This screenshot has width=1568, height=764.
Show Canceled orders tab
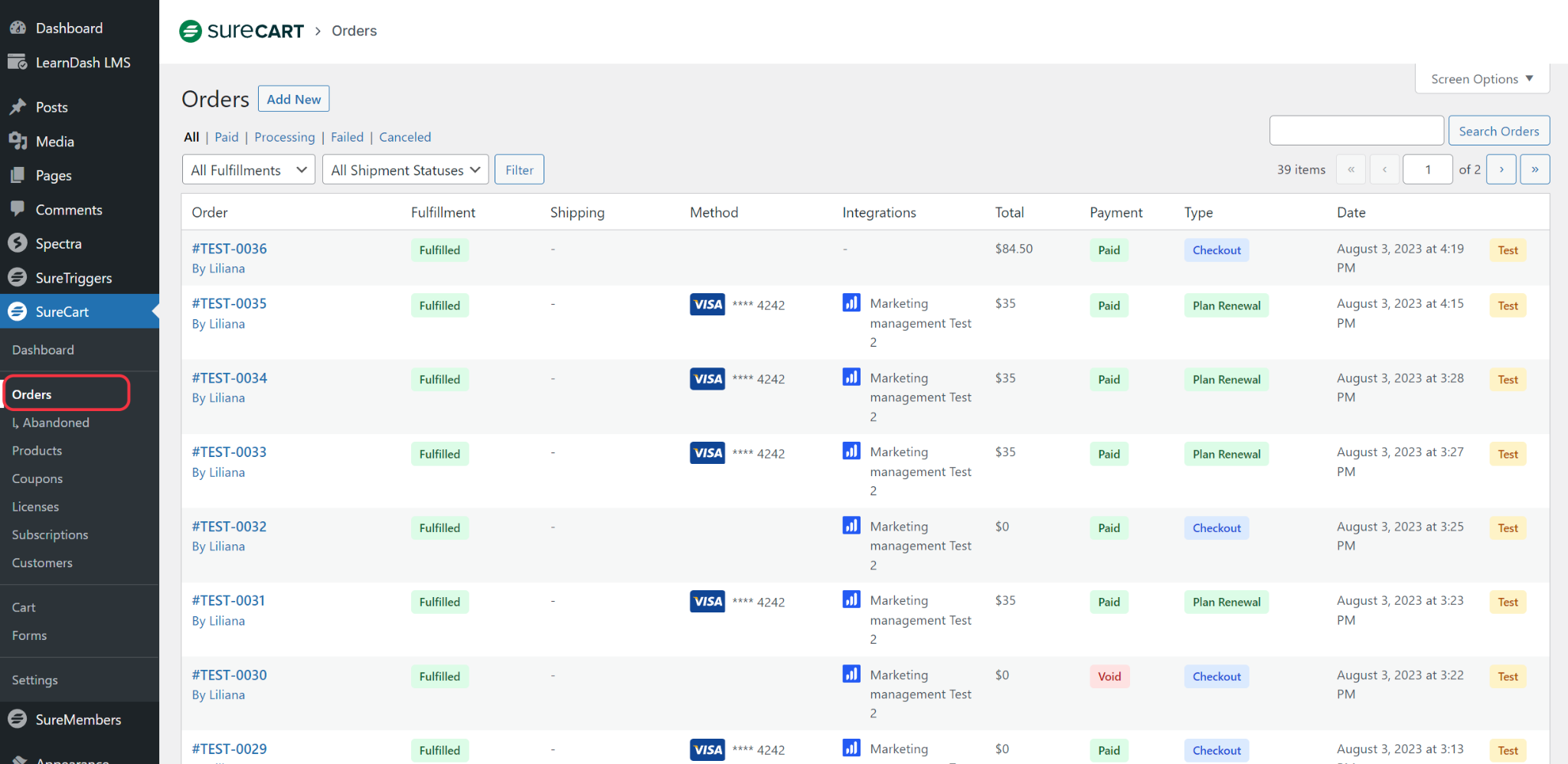[x=405, y=137]
